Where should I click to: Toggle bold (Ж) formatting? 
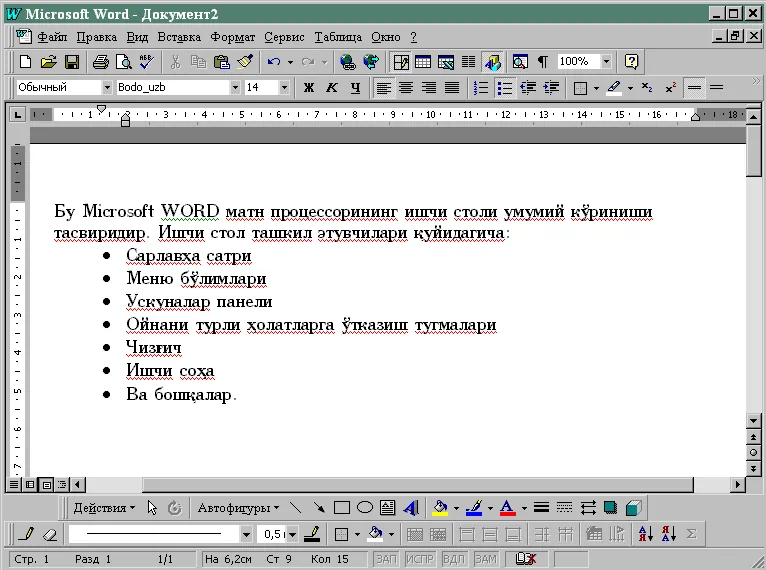click(x=309, y=88)
